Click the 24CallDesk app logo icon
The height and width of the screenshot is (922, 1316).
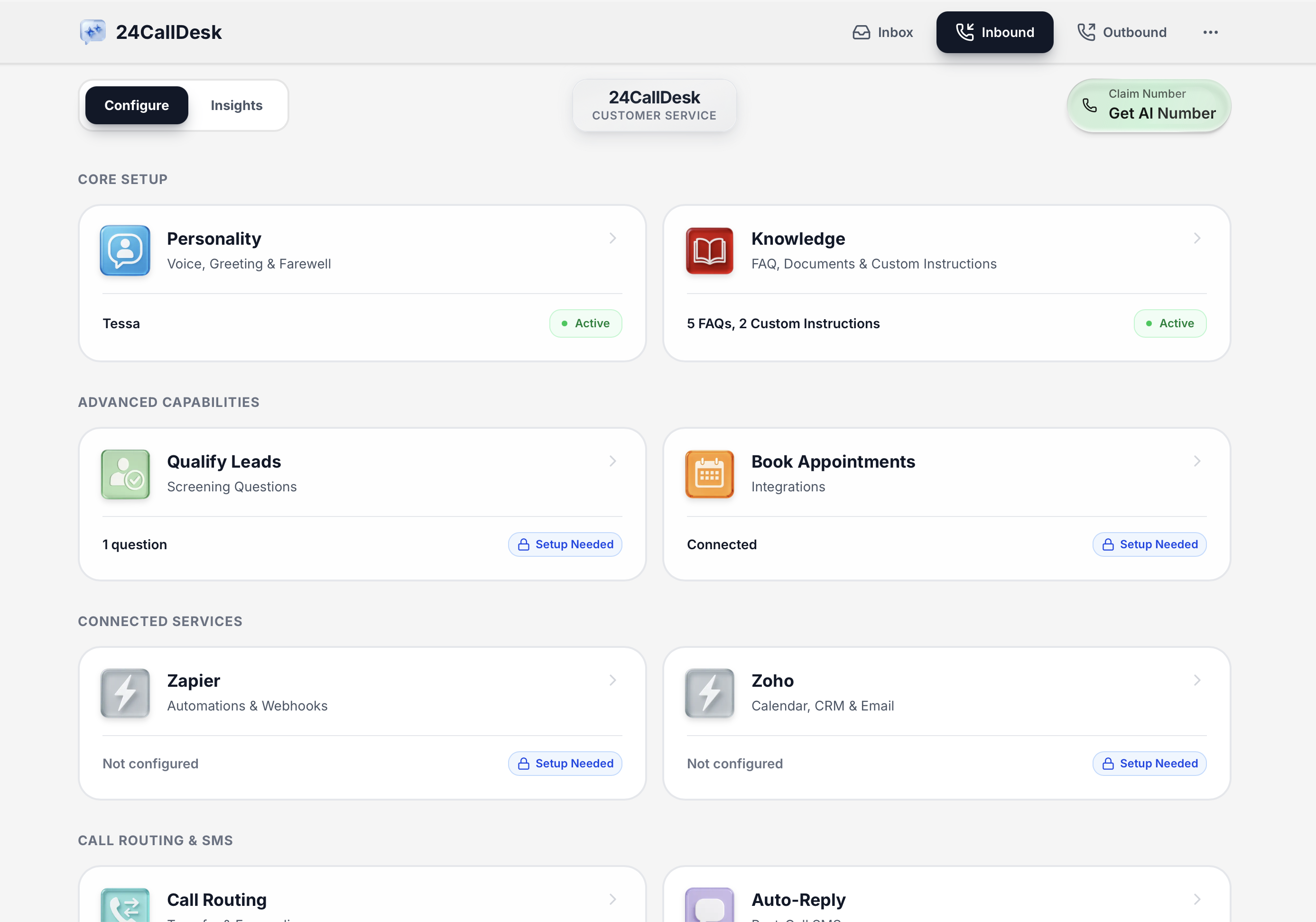pyautogui.click(x=93, y=31)
